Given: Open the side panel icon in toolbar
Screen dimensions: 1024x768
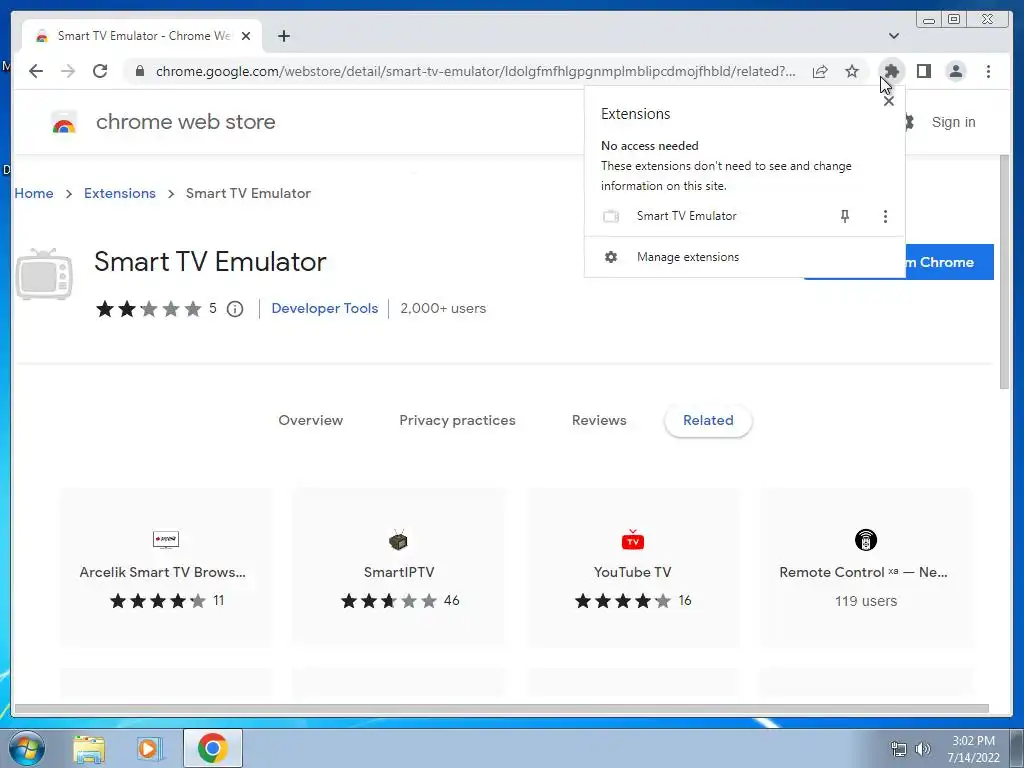Looking at the screenshot, I should [x=923, y=71].
